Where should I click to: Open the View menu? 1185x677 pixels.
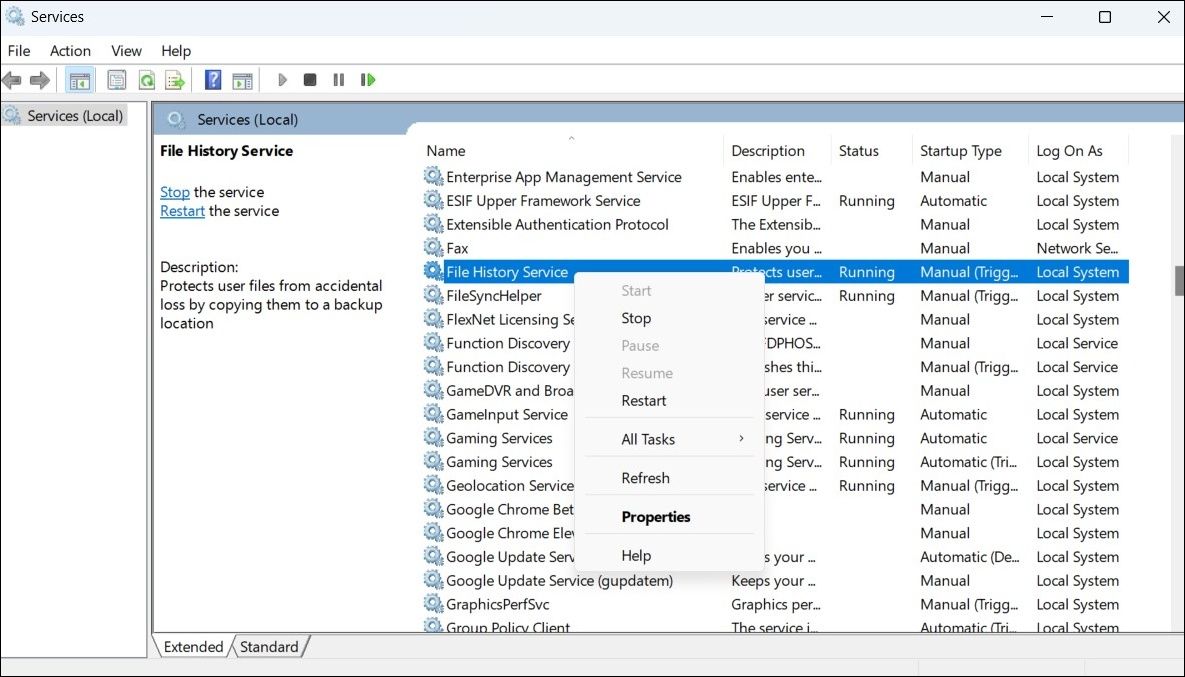pyautogui.click(x=126, y=51)
